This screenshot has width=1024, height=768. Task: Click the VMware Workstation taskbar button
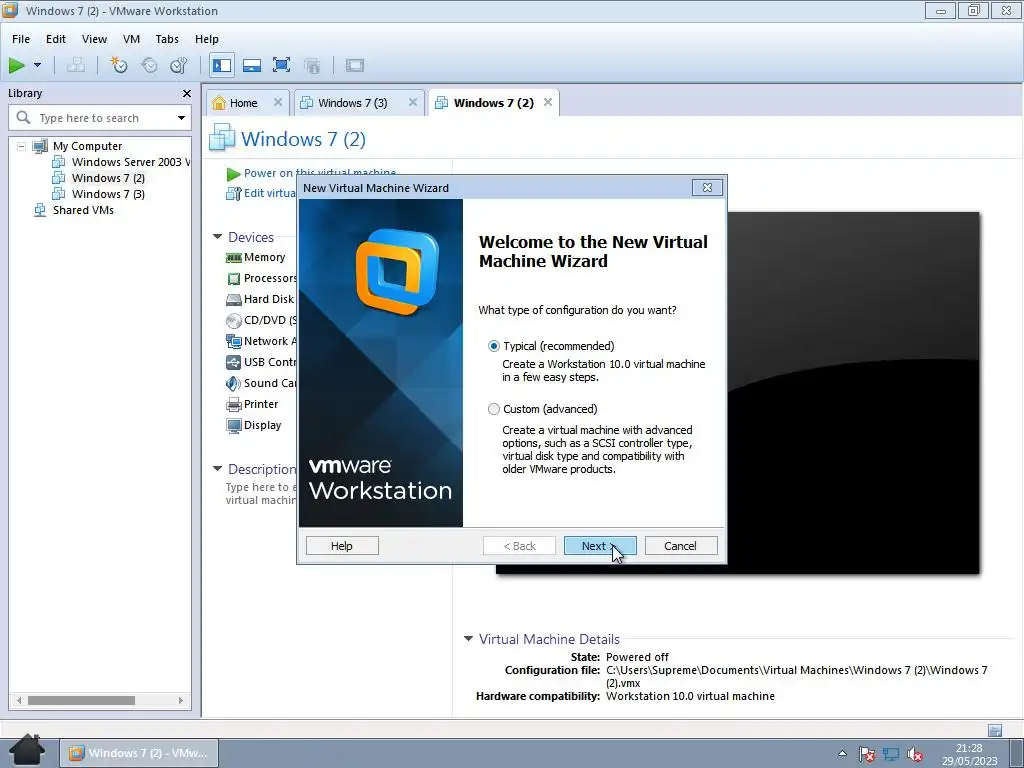(139, 753)
